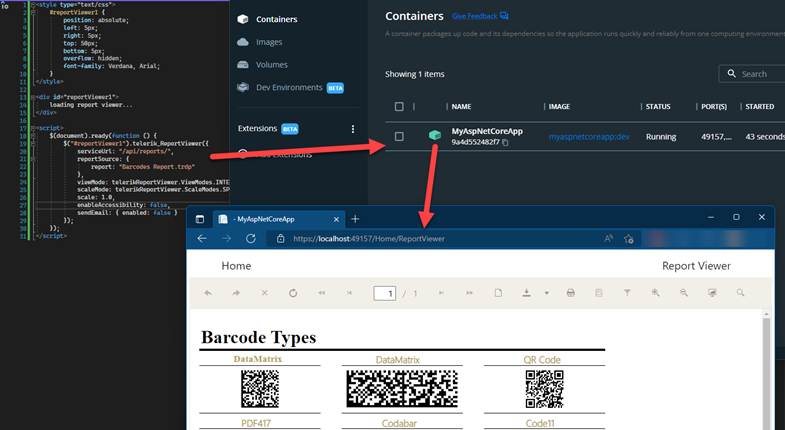The width and height of the screenshot is (785, 430).
Task: Open the Images section in sidebar
Action: pyautogui.click(x=269, y=42)
